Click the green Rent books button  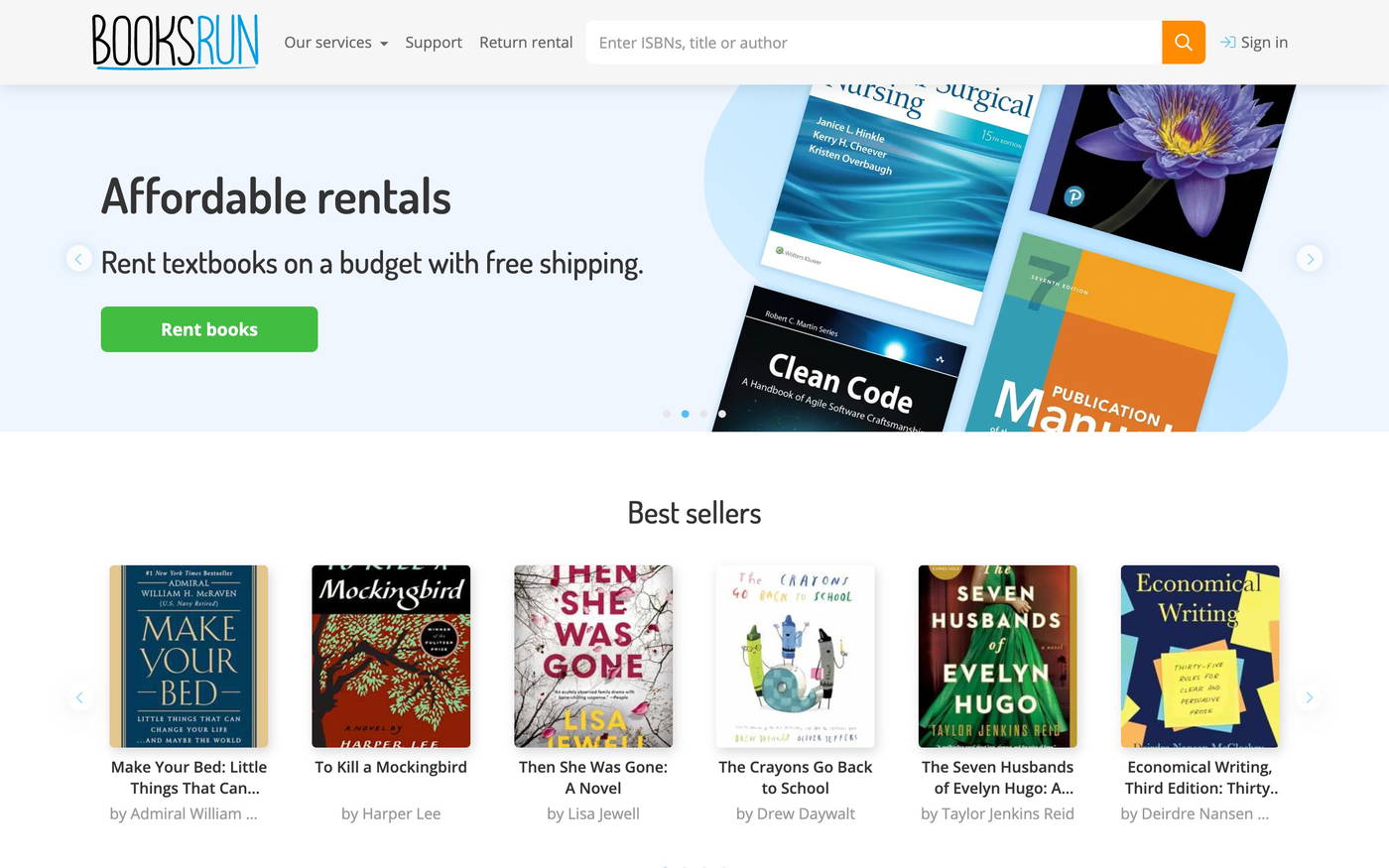(x=208, y=328)
